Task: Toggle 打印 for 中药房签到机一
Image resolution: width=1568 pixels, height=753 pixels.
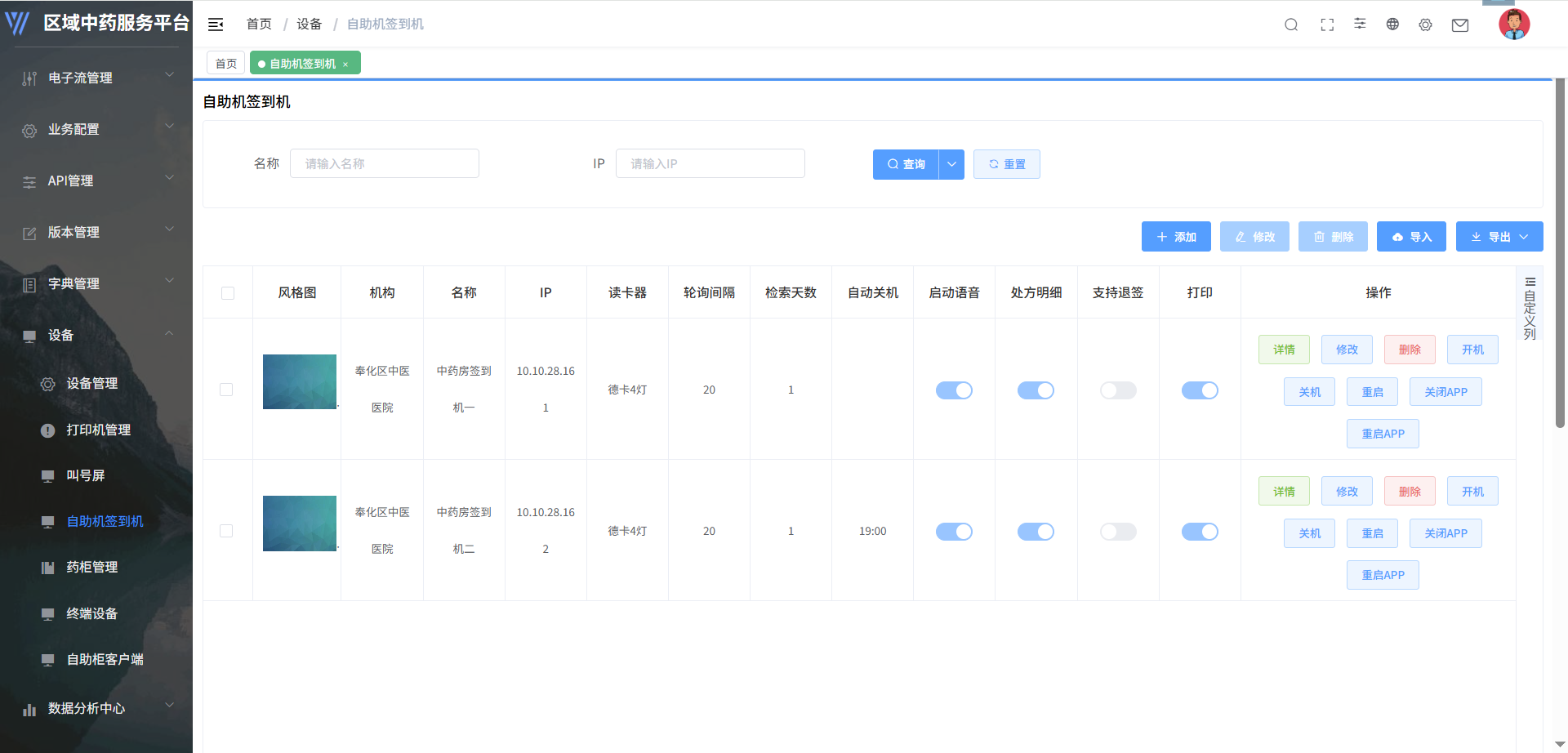Action: pyautogui.click(x=1200, y=390)
